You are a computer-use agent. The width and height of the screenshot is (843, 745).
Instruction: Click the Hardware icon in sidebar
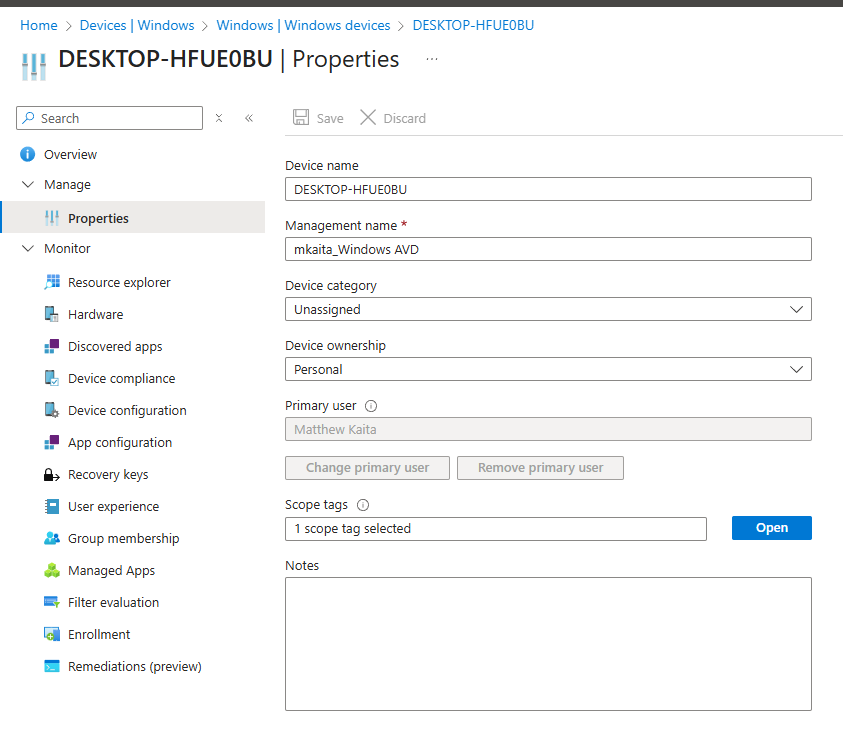pos(52,315)
